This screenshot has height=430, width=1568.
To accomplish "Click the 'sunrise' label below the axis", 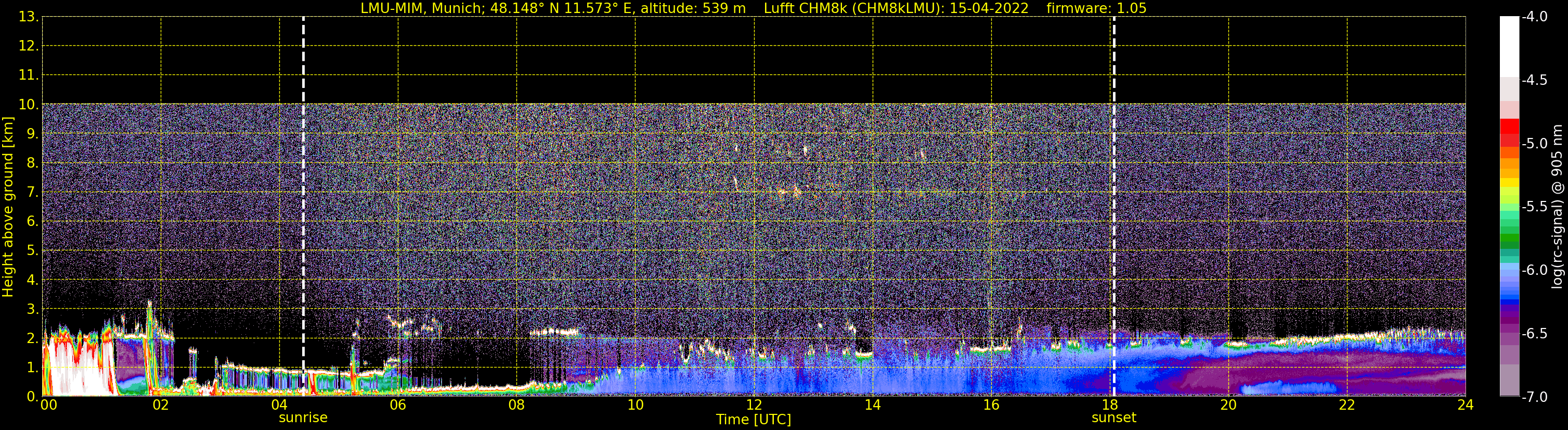I will [x=303, y=418].
